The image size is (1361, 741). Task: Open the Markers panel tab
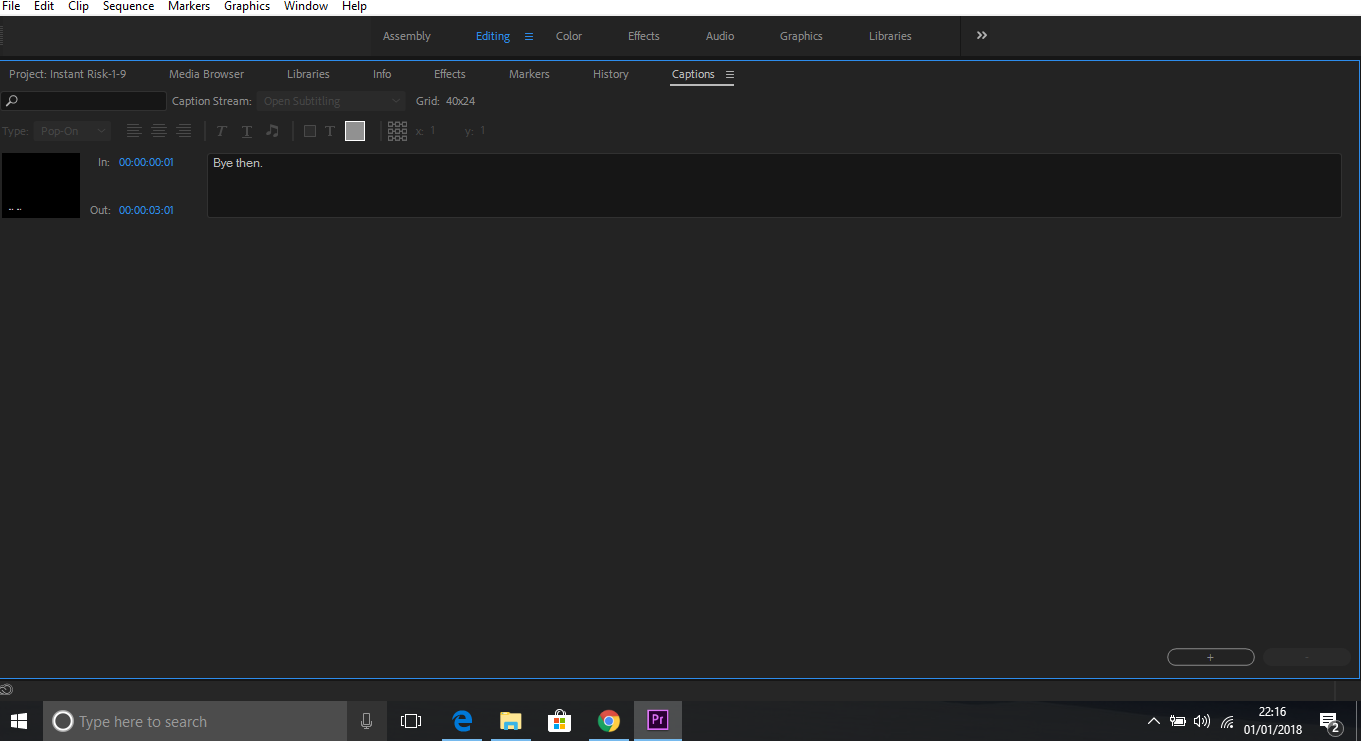pyautogui.click(x=529, y=74)
